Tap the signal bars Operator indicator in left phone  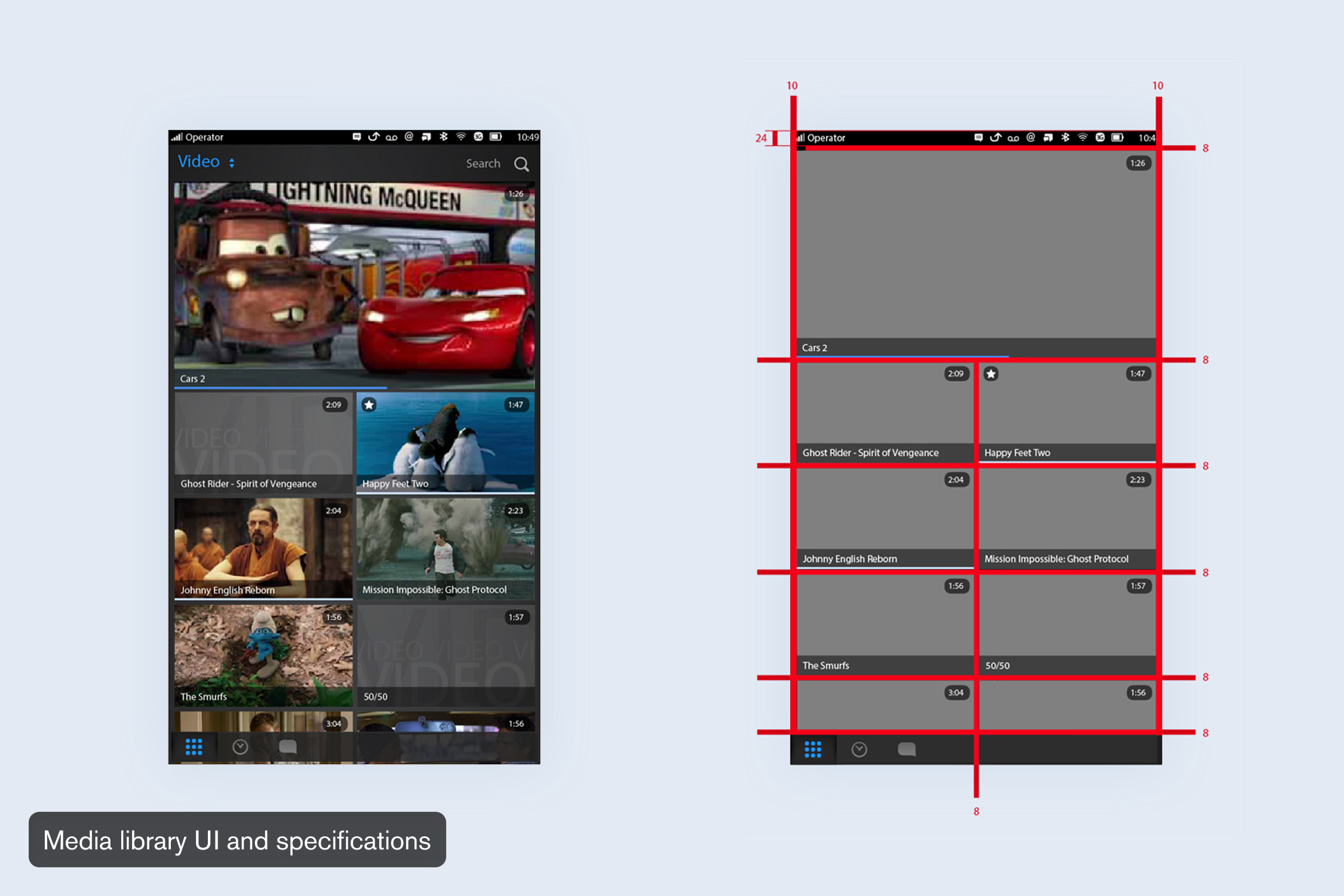point(197,137)
